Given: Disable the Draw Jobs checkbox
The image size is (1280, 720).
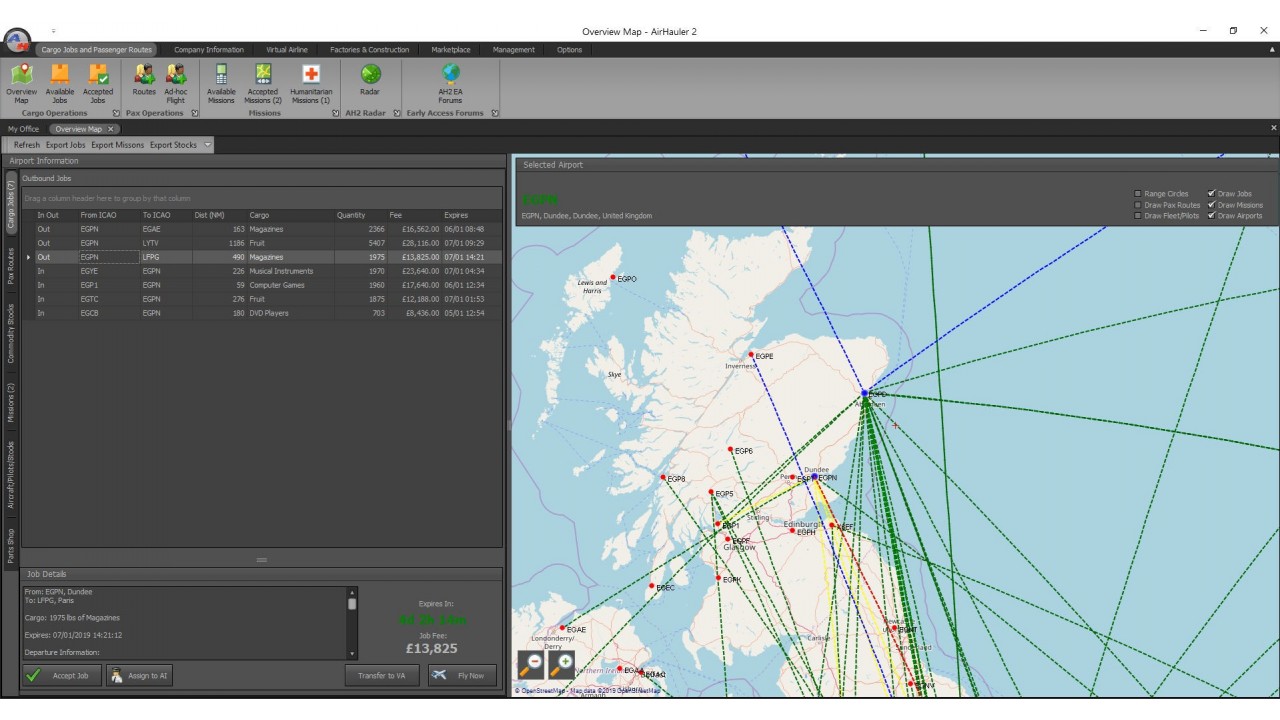Looking at the screenshot, I should pos(1211,193).
